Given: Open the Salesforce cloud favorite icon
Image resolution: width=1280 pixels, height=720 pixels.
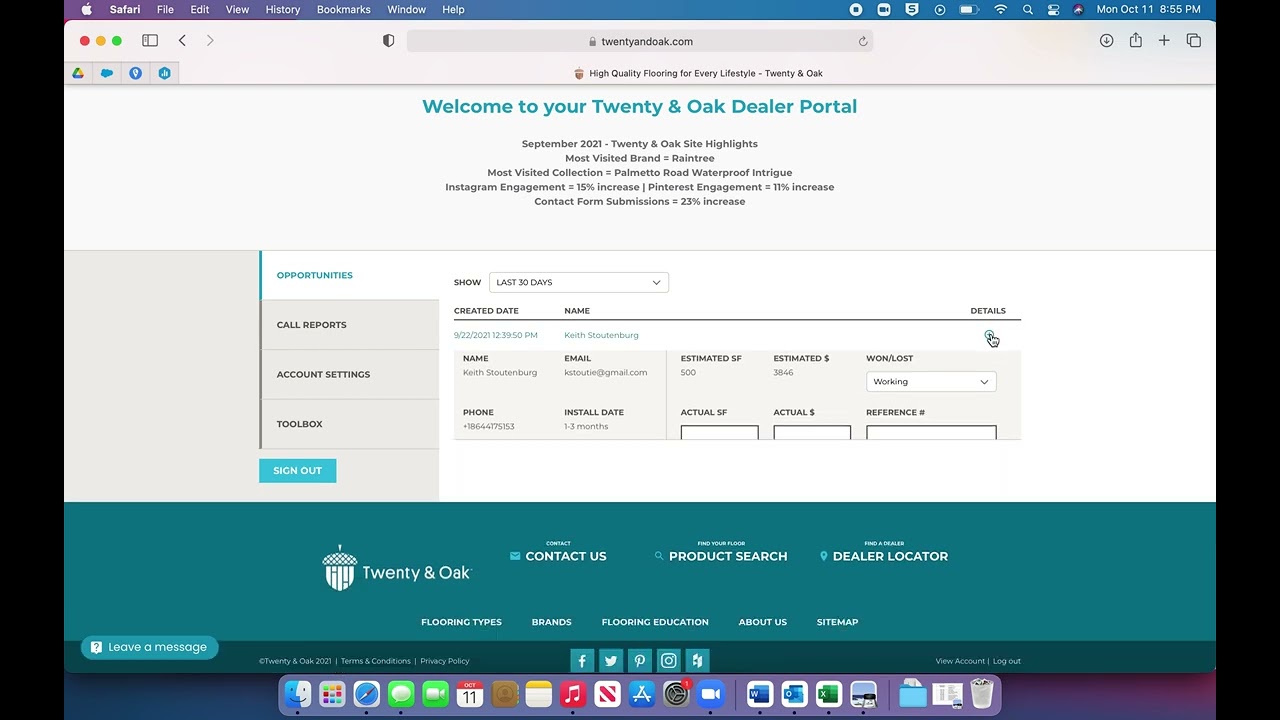Looking at the screenshot, I should [107, 73].
